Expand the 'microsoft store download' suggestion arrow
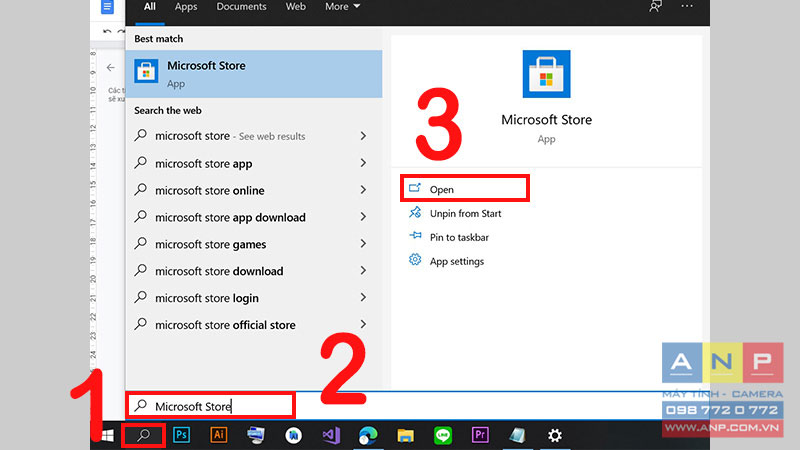The height and width of the screenshot is (450, 800). click(363, 270)
